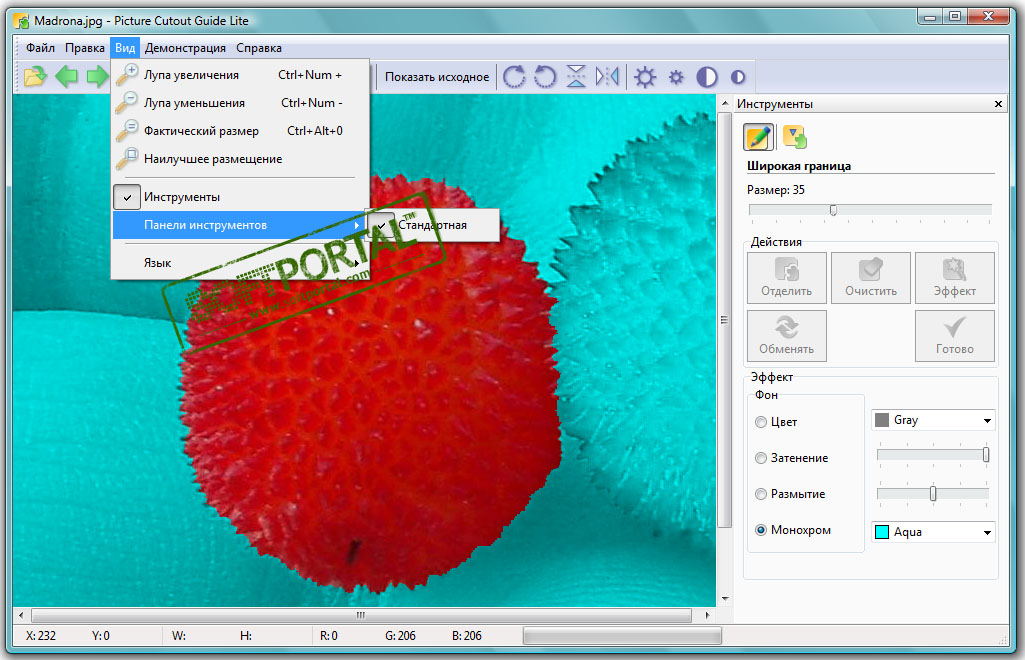Toggle the Стандартная toolbar checkmark
Screen dimensions: 1025x660
point(382,225)
